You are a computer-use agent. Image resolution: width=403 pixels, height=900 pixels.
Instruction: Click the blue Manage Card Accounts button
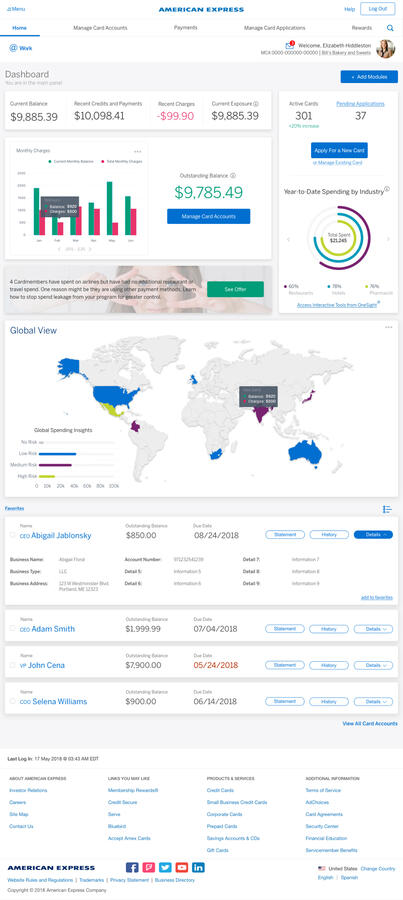pos(209,216)
